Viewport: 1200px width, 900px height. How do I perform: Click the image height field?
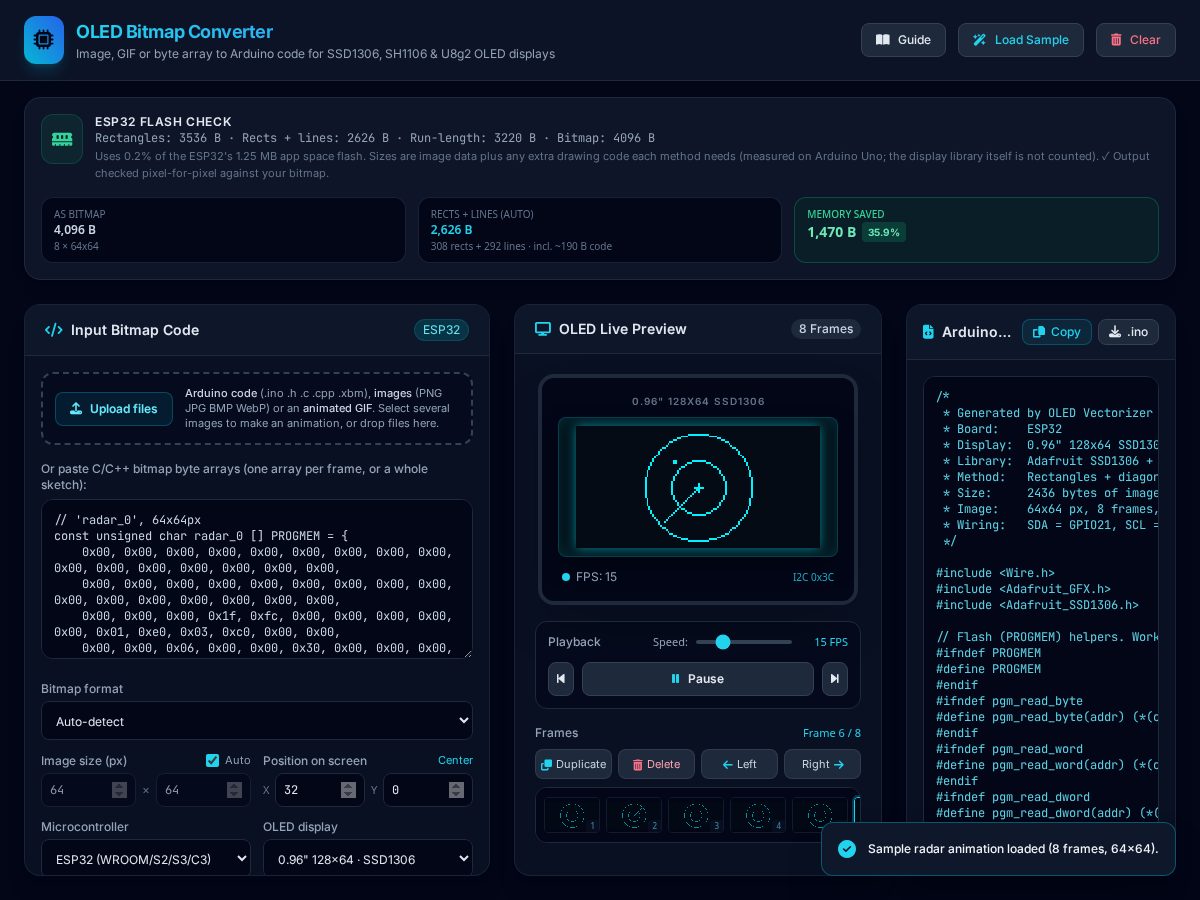203,790
